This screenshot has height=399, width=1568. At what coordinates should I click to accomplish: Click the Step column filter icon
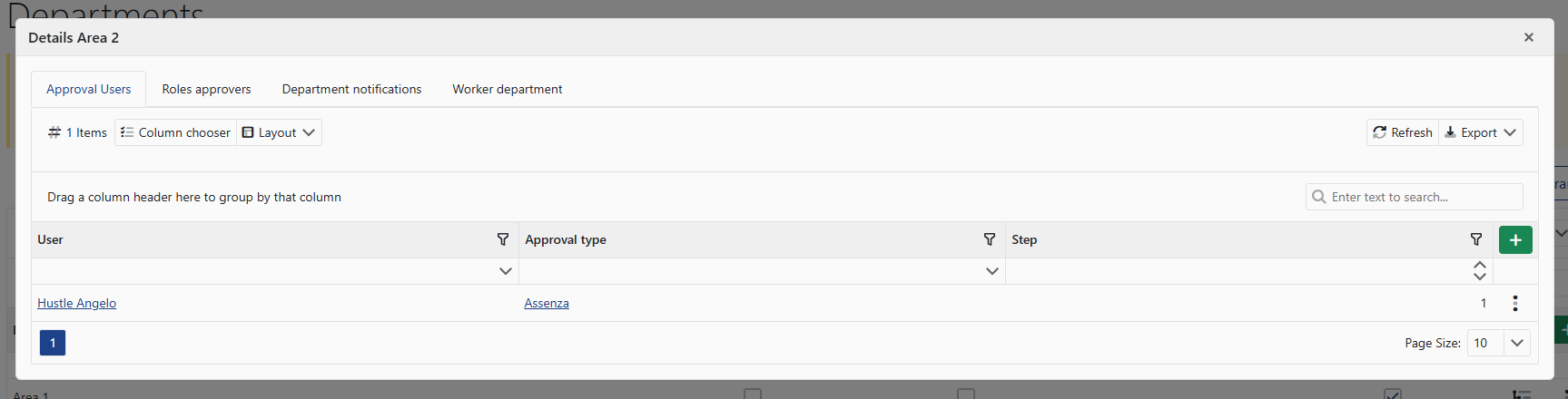click(x=1476, y=239)
